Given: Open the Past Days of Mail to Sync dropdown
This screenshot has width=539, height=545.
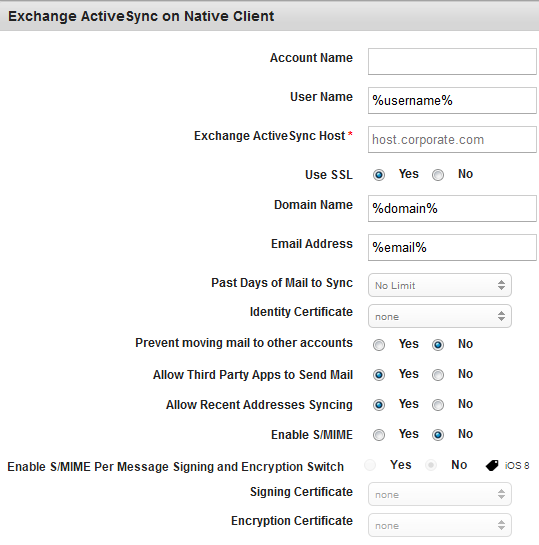Looking at the screenshot, I should tap(440, 285).
